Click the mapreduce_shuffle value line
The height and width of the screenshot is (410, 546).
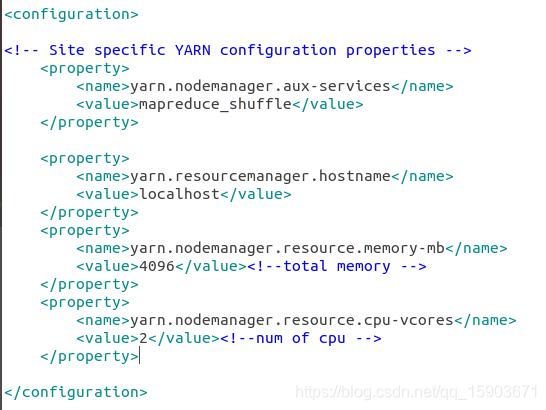(x=220, y=105)
